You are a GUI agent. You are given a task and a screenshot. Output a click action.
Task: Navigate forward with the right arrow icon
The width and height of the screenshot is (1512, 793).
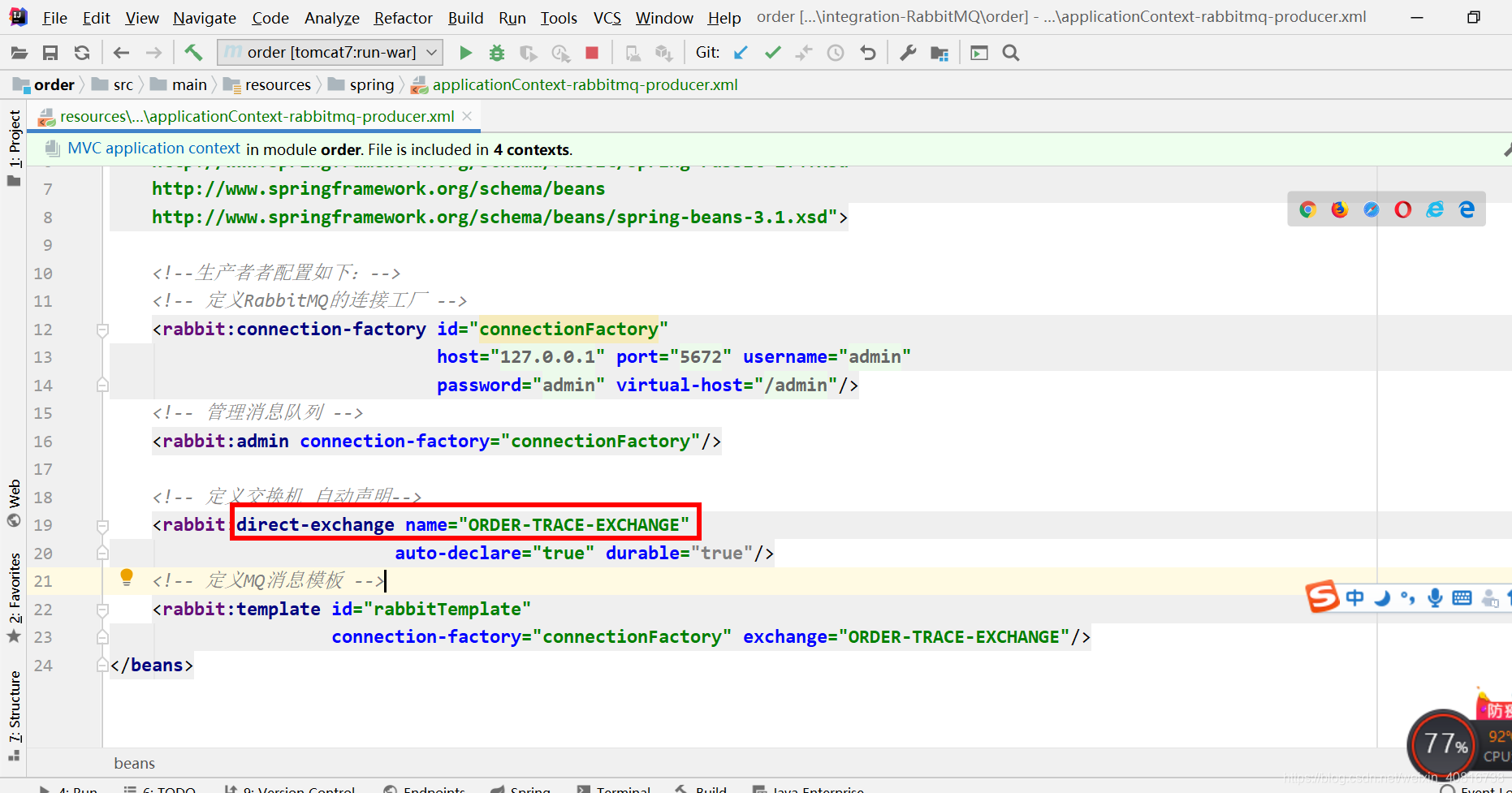pos(153,53)
